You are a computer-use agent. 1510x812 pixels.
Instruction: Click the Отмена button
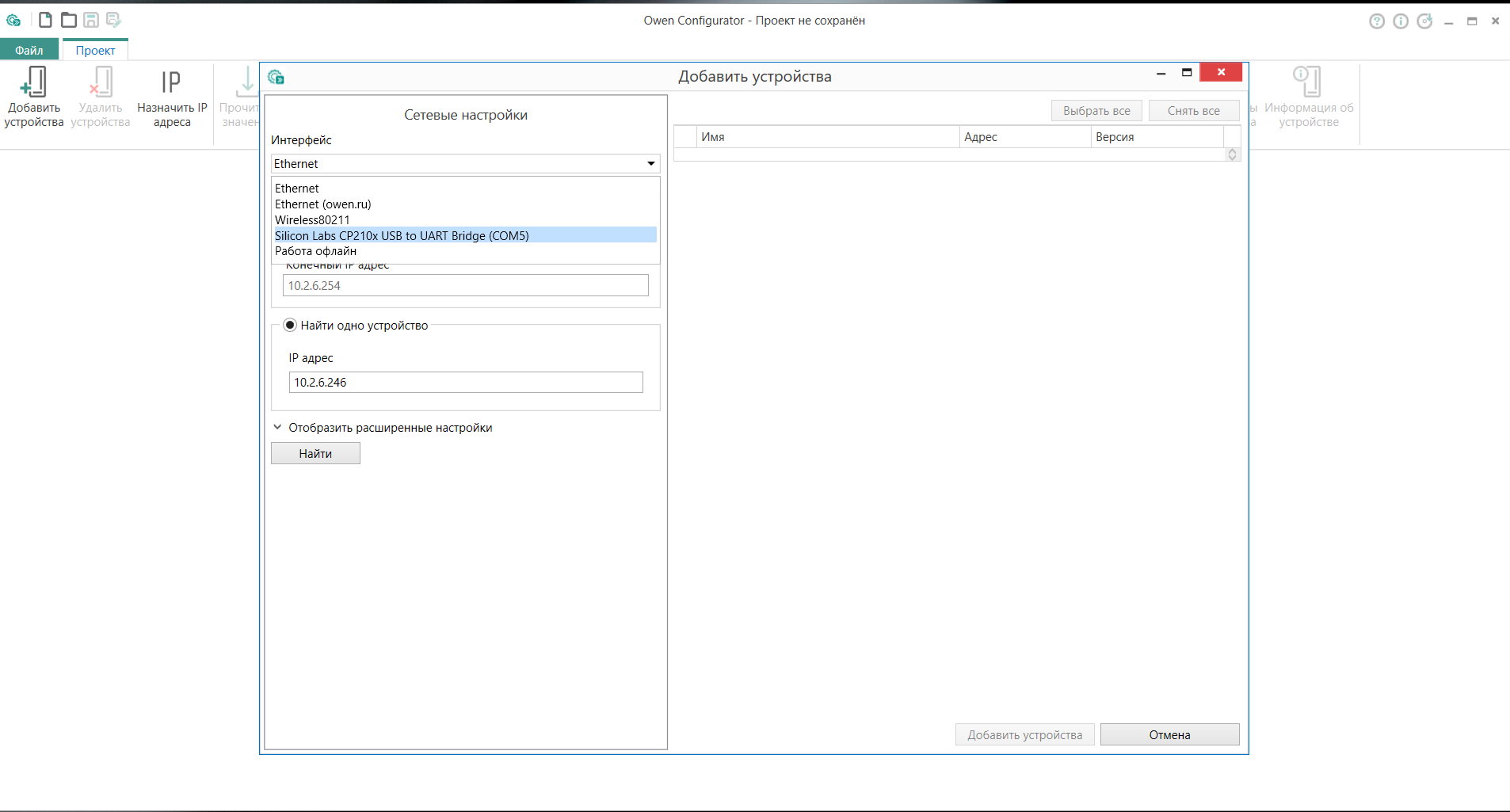click(1169, 734)
